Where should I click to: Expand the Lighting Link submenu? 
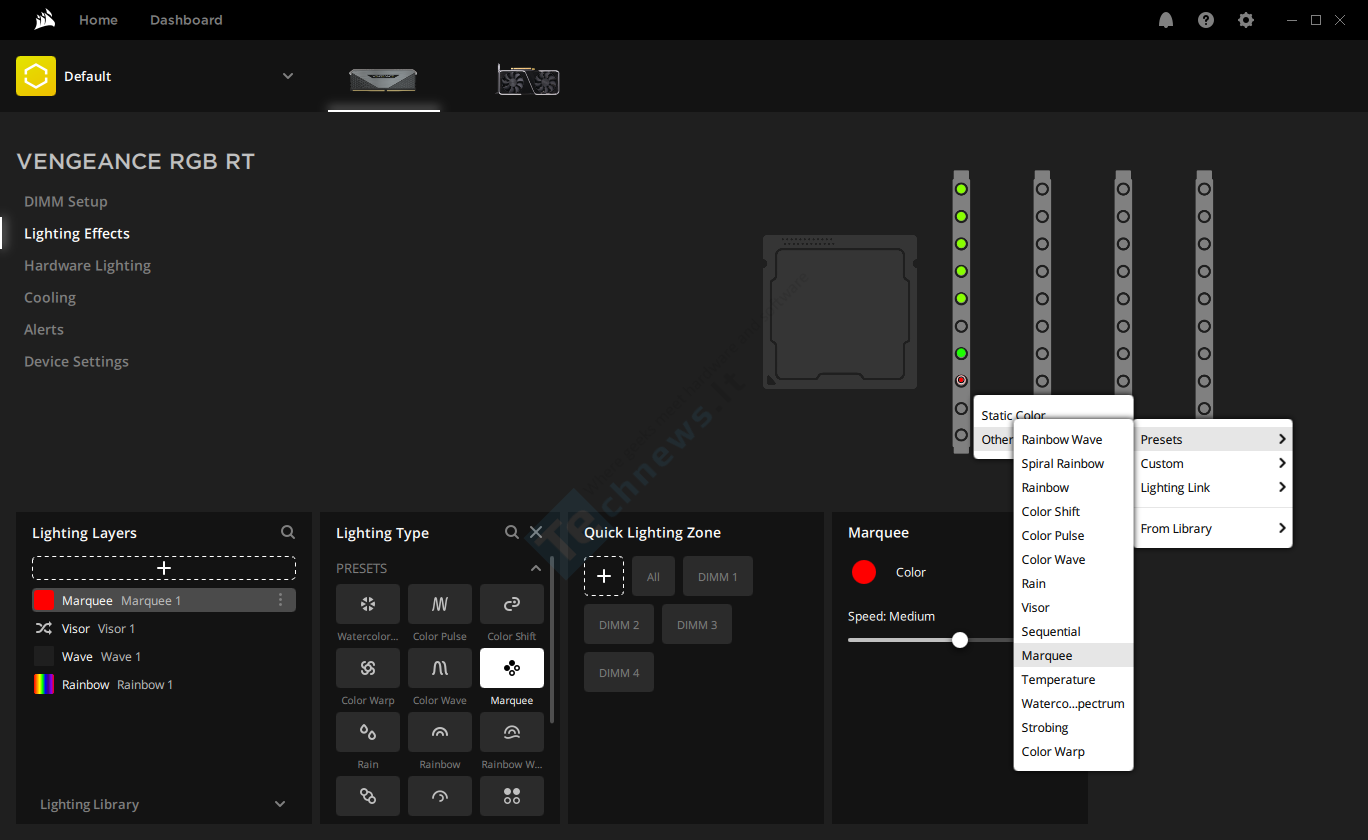click(x=1213, y=487)
